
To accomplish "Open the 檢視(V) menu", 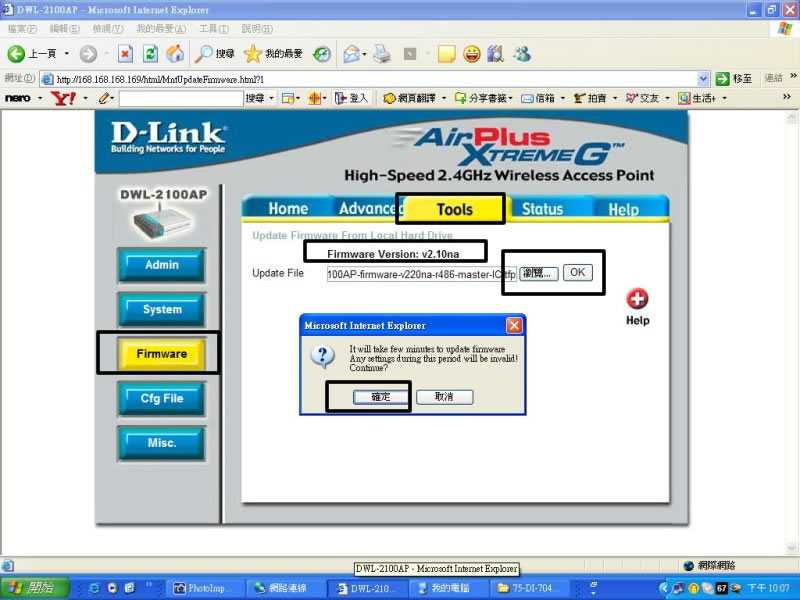I will click(x=108, y=29).
